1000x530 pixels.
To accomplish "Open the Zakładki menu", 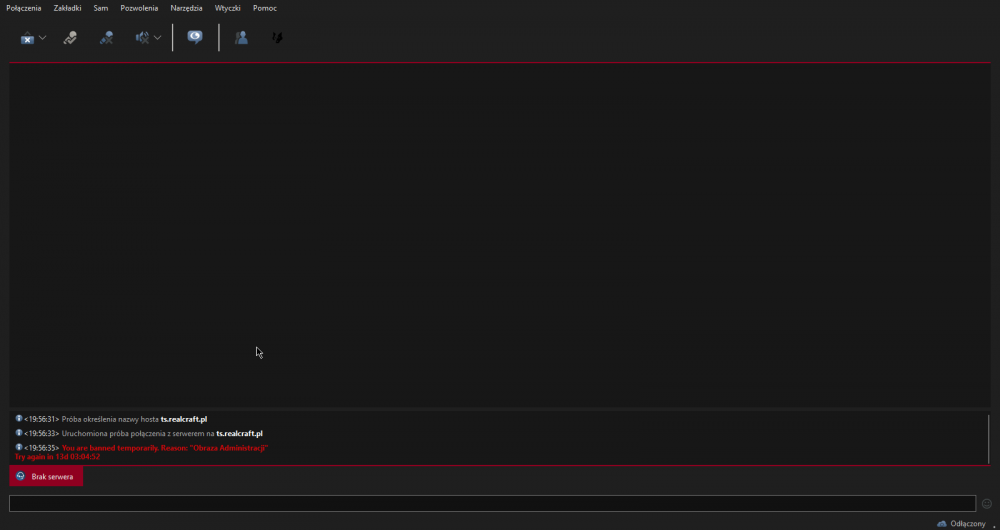I will point(67,8).
